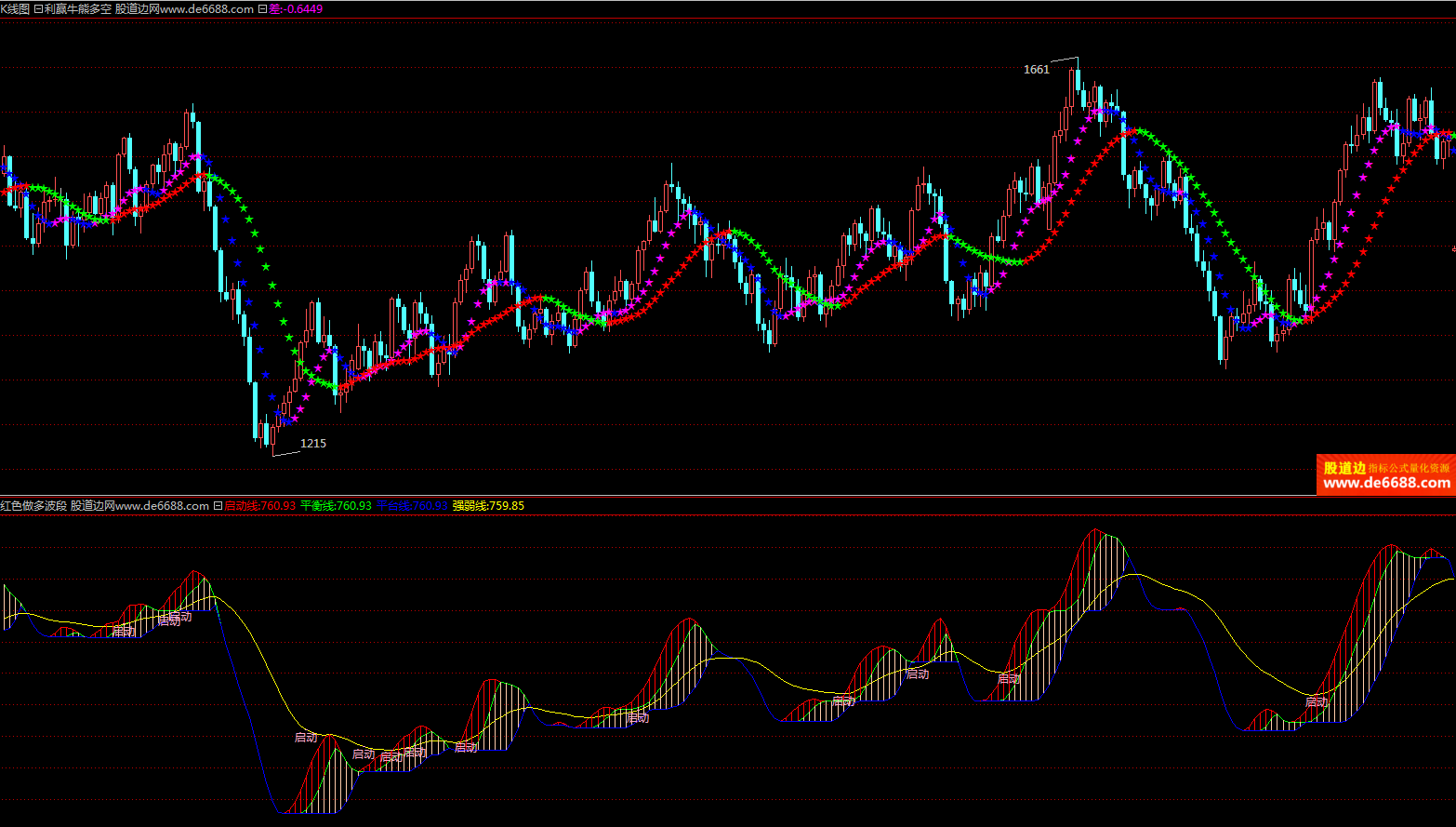Click the green 平衡线:760.93 legend

(x=336, y=506)
